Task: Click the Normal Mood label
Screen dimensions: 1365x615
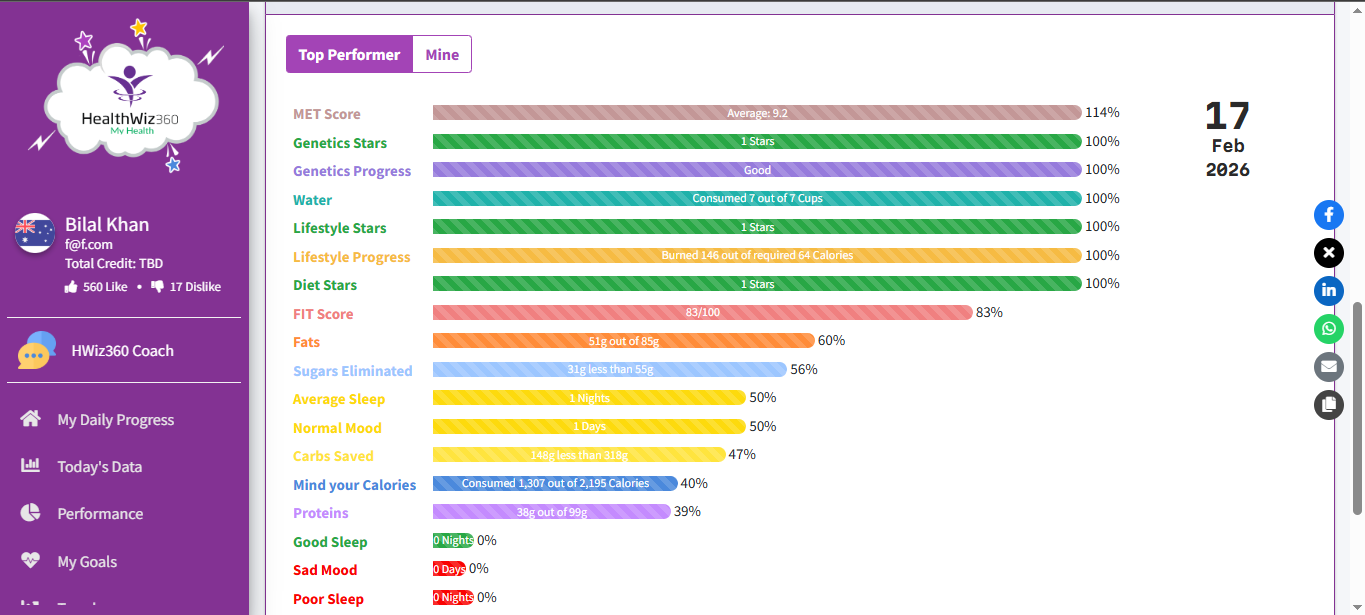Action: 337,428
